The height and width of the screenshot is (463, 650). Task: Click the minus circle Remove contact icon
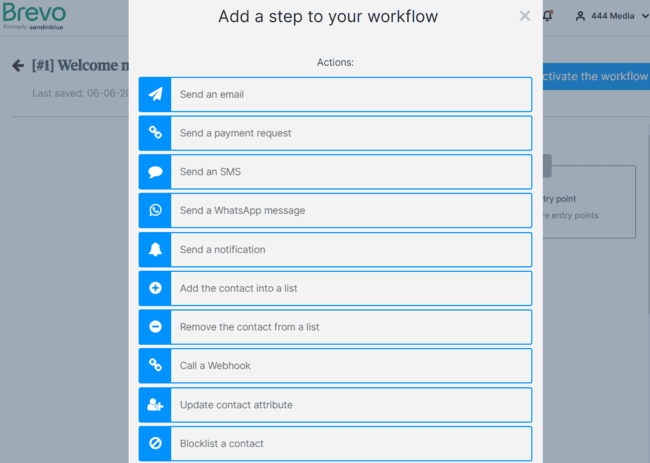point(155,327)
